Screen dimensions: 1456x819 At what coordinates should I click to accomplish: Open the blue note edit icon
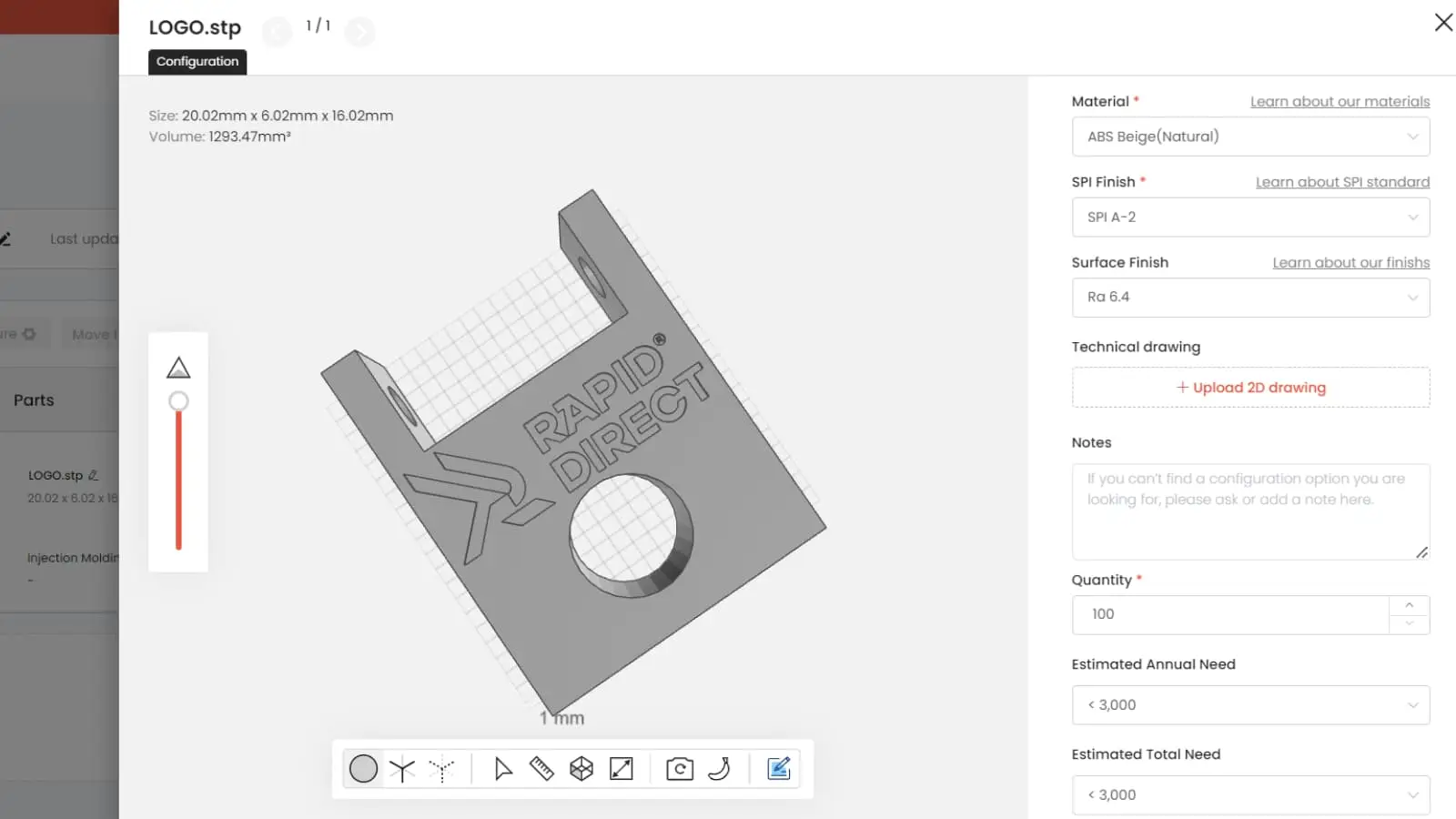[x=779, y=769]
